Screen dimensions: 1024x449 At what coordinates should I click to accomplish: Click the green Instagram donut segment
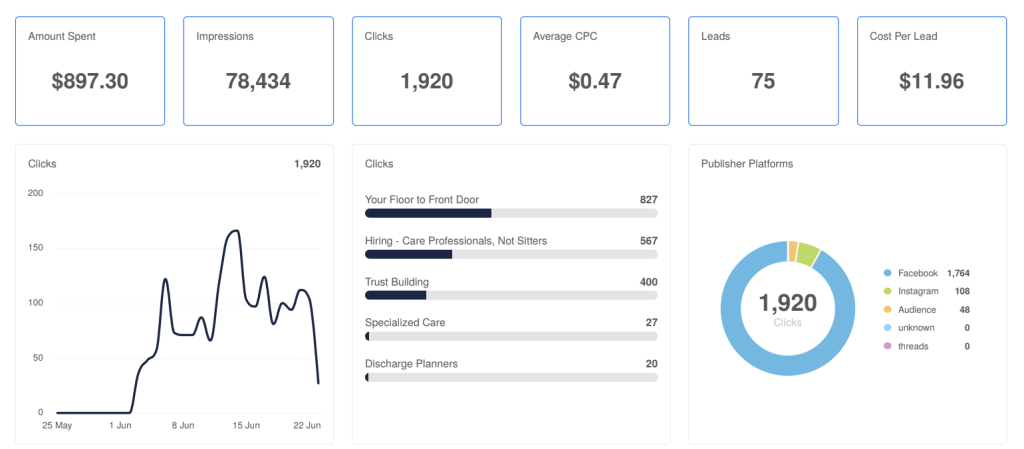coord(808,253)
